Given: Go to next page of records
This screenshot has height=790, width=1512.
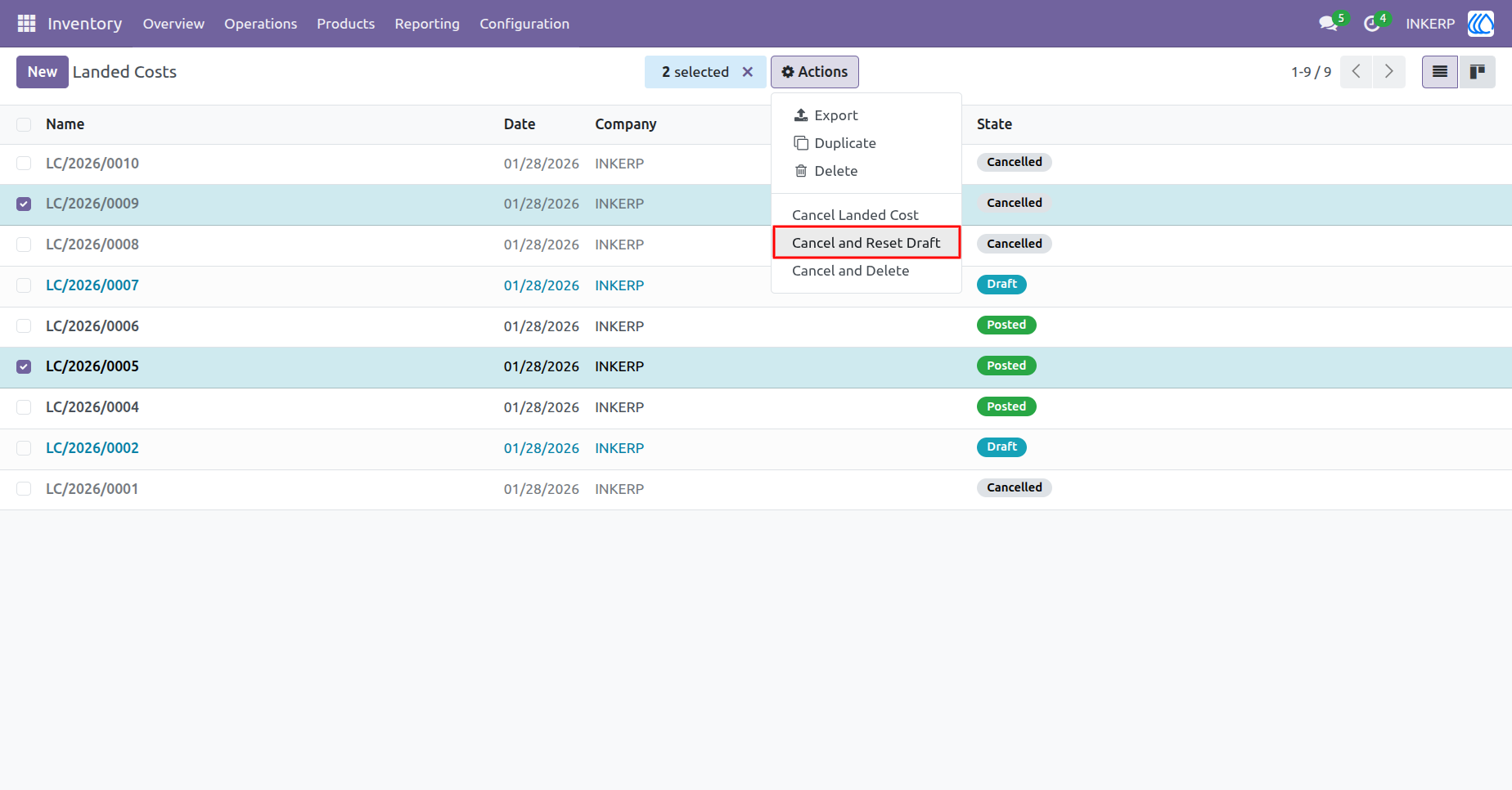Looking at the screenshot, I should [x=1389, y=72].
